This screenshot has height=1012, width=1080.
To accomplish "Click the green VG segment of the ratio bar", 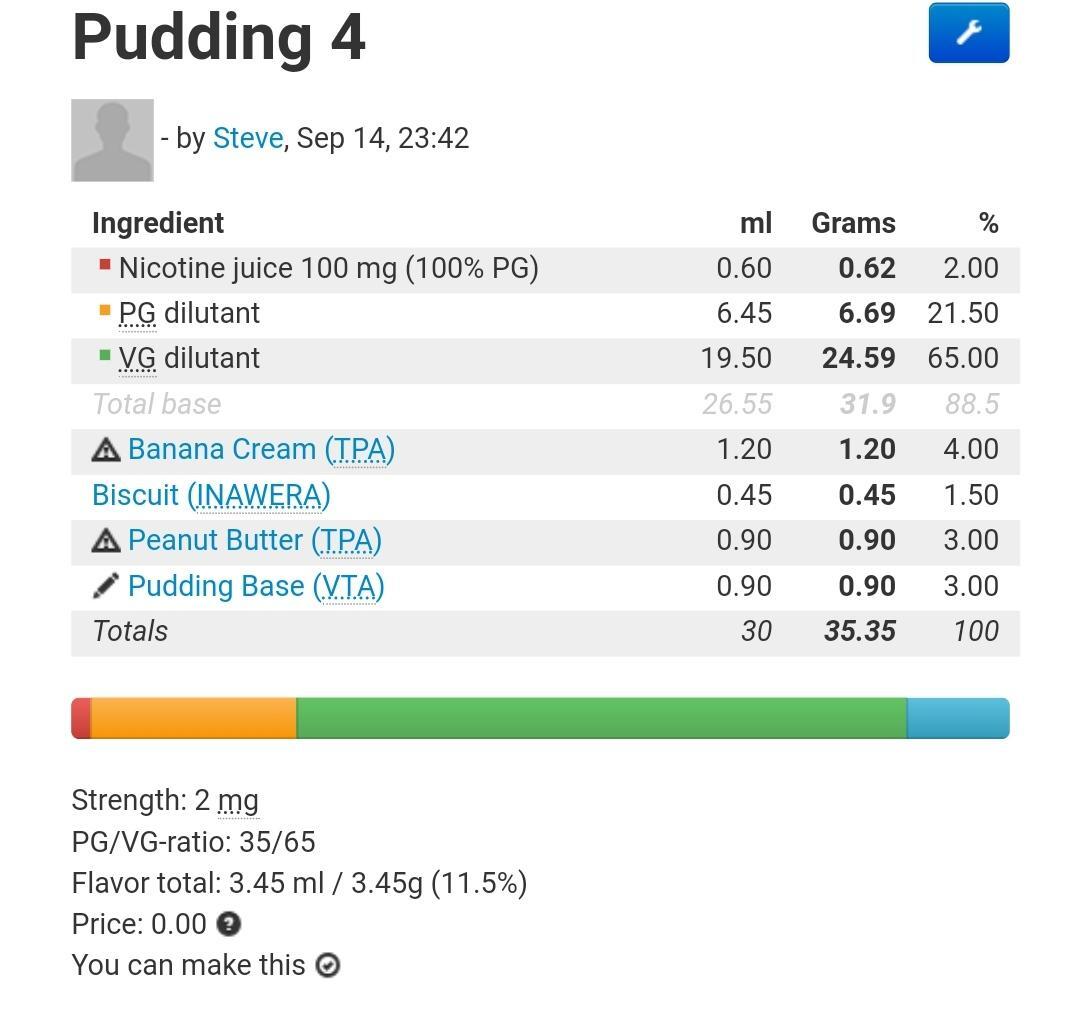I will pos(601,719).
